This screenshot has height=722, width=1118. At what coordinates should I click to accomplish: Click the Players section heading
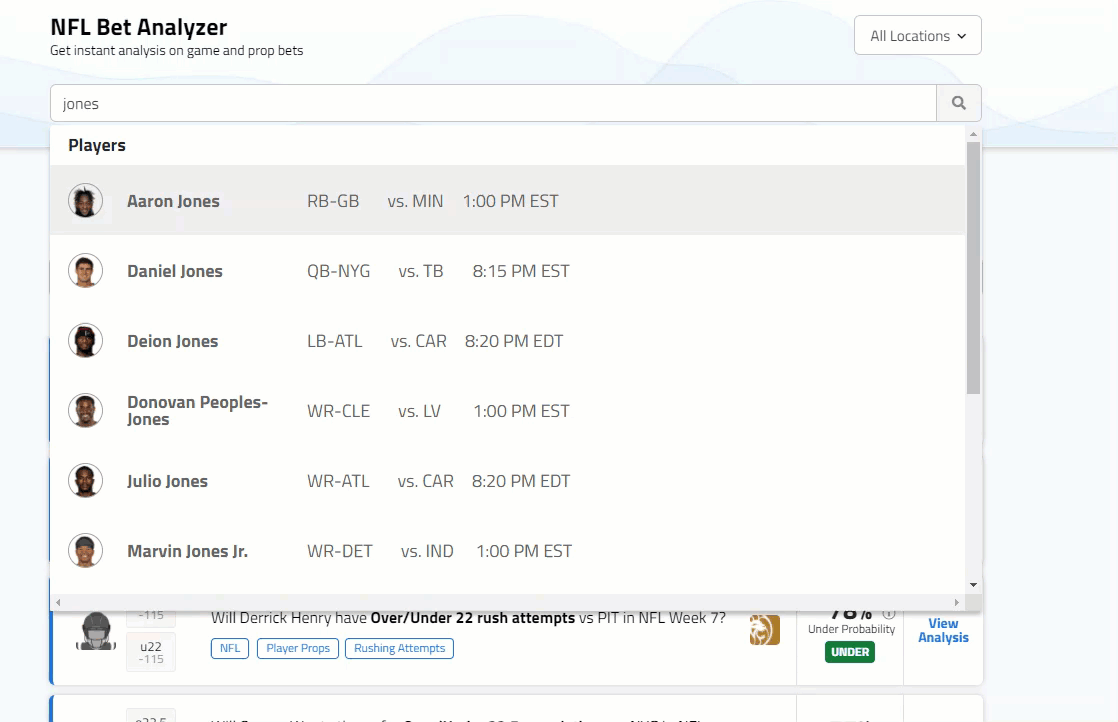pos(97,145)
